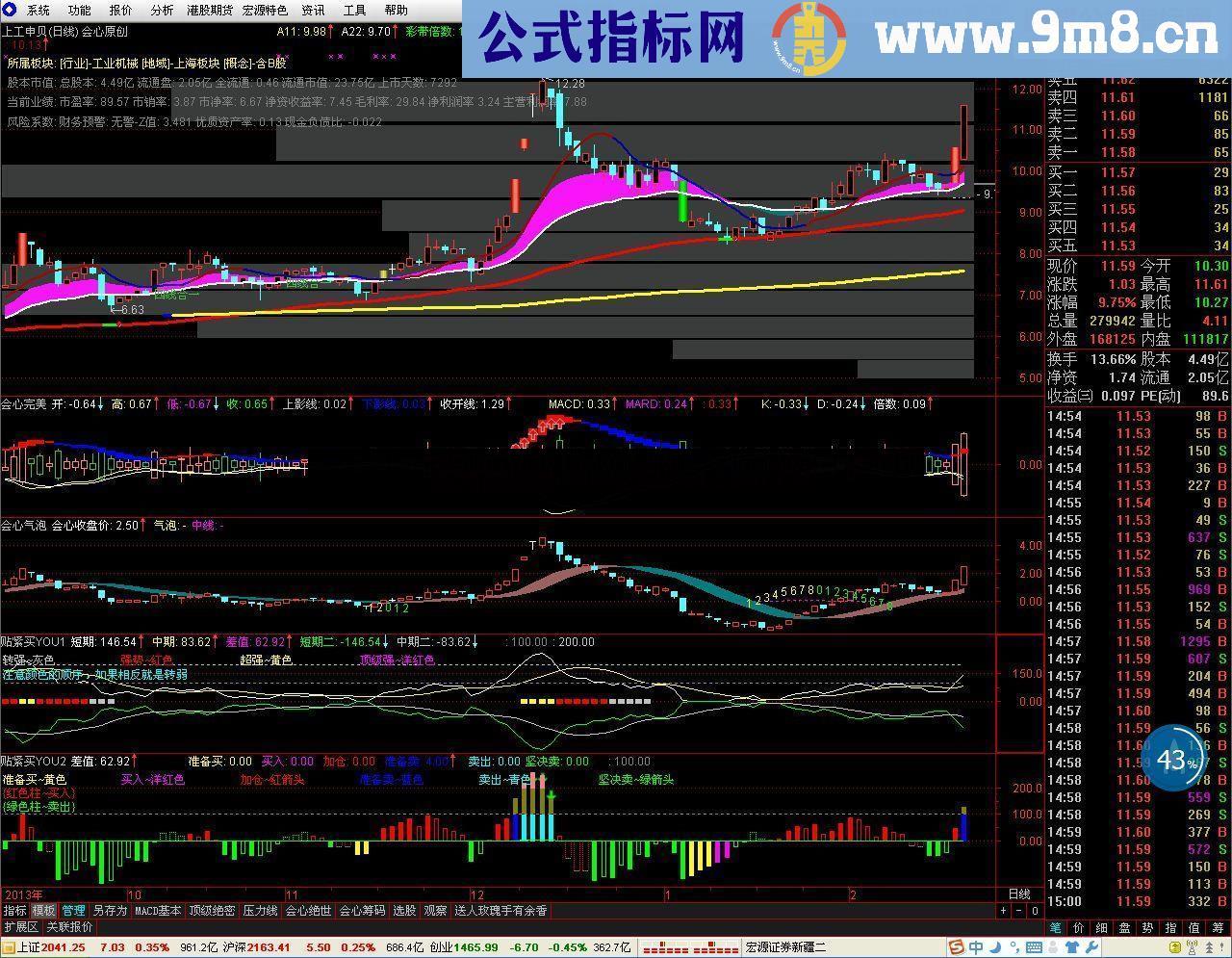The height and width of the screenshot is (958, 1232).
Task: Collapse indicator panes with the - button
Action: pos(1019,911)
